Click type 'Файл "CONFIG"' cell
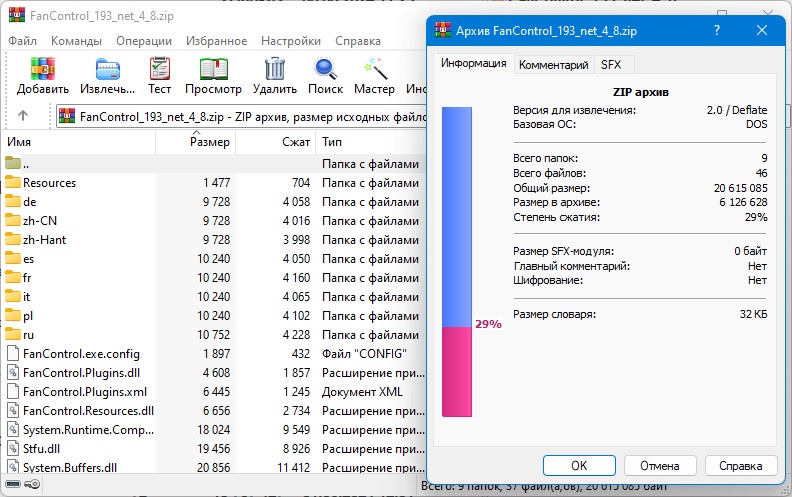This screenshot has width=792, height=497. pos(364,354)
